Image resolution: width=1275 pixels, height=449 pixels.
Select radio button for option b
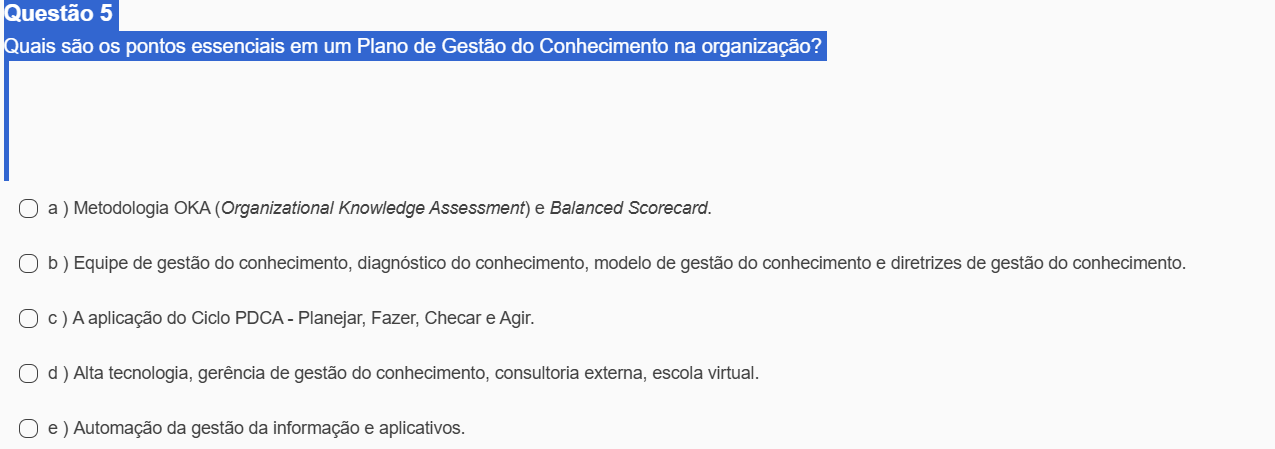[x=29, y=264]
